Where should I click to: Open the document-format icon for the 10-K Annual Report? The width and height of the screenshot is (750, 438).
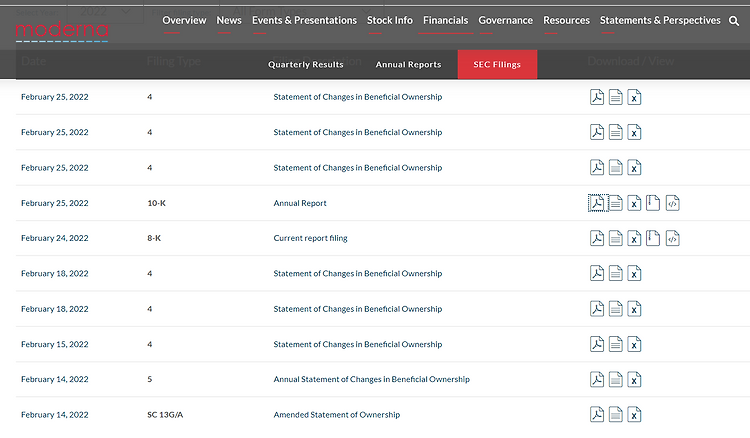[616, 203]
